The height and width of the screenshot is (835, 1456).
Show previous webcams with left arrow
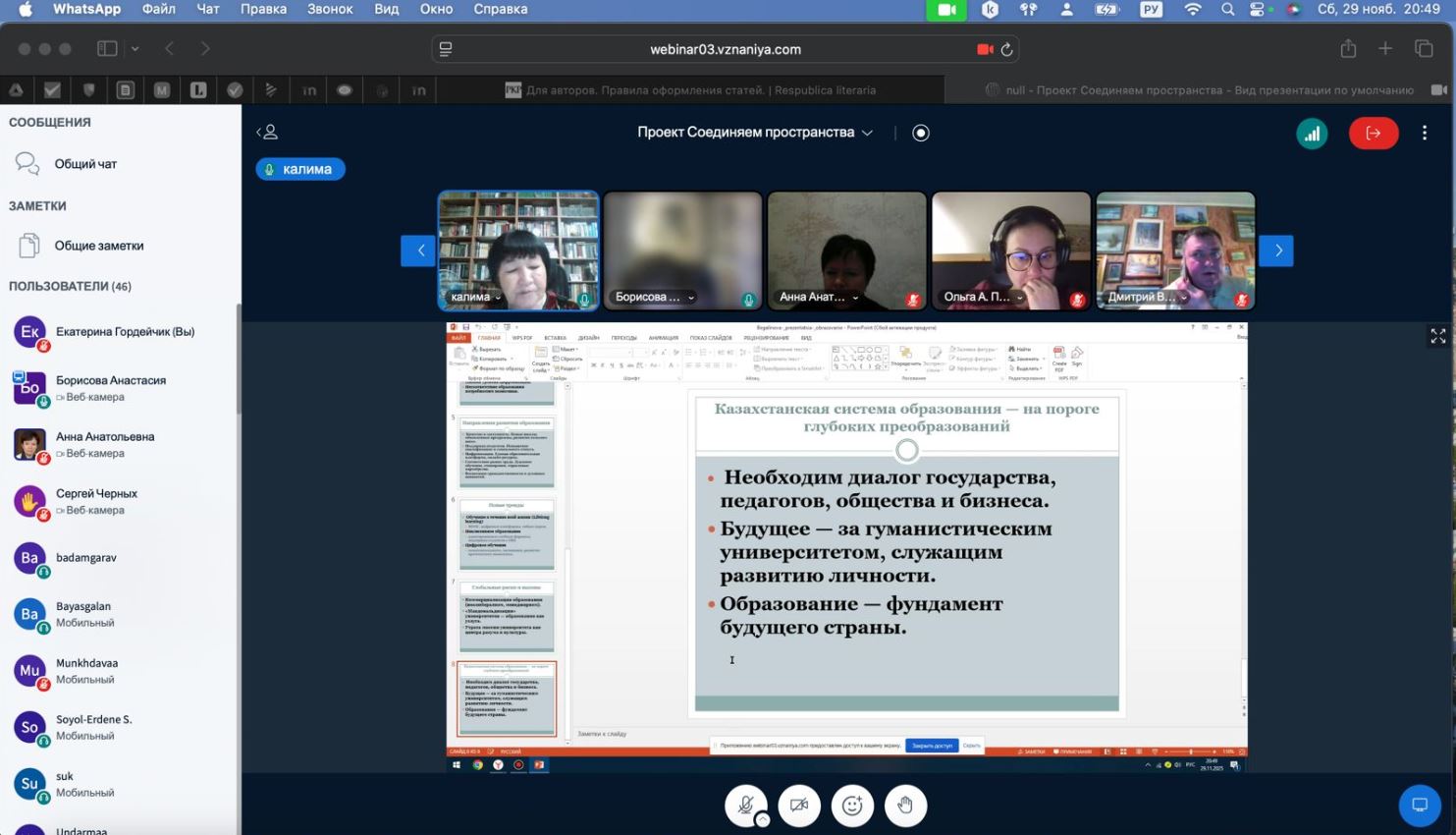point(419,250)
